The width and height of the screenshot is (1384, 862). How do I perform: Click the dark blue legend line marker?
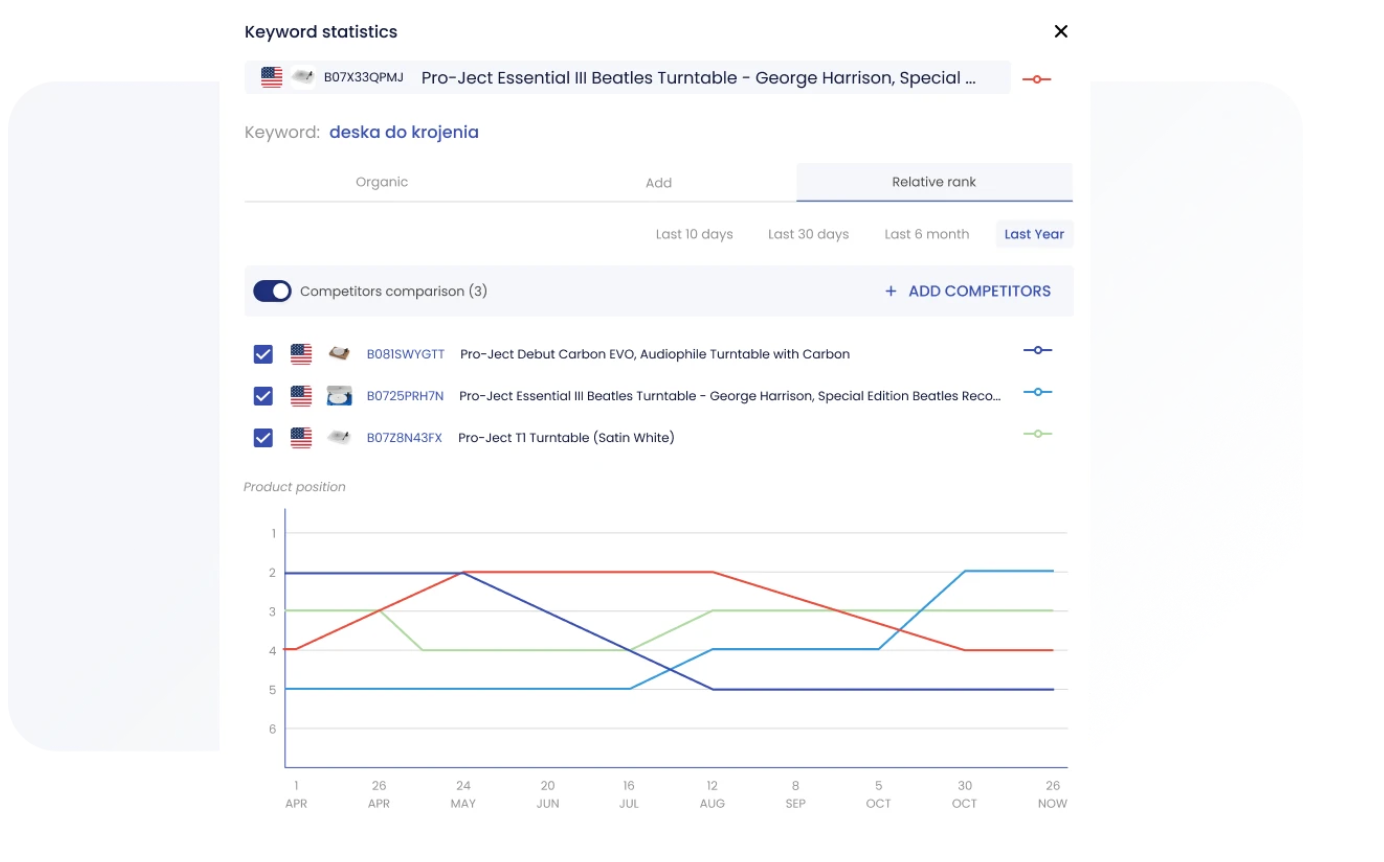1037,350
